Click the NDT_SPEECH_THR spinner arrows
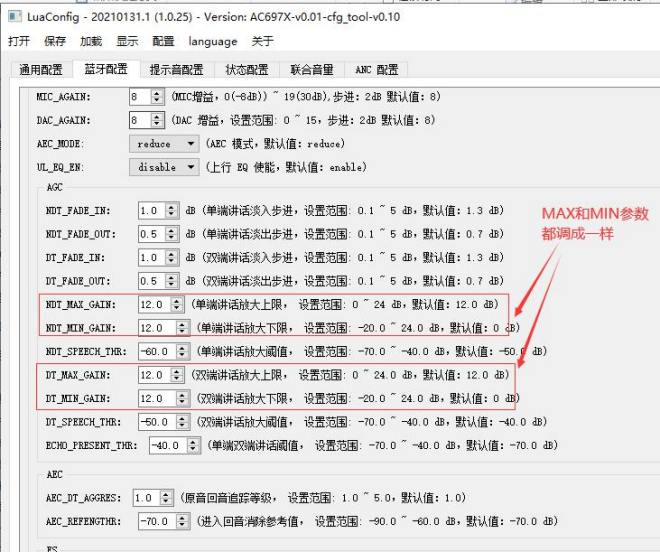Screen dimensions: 660x552 (182, 352)
